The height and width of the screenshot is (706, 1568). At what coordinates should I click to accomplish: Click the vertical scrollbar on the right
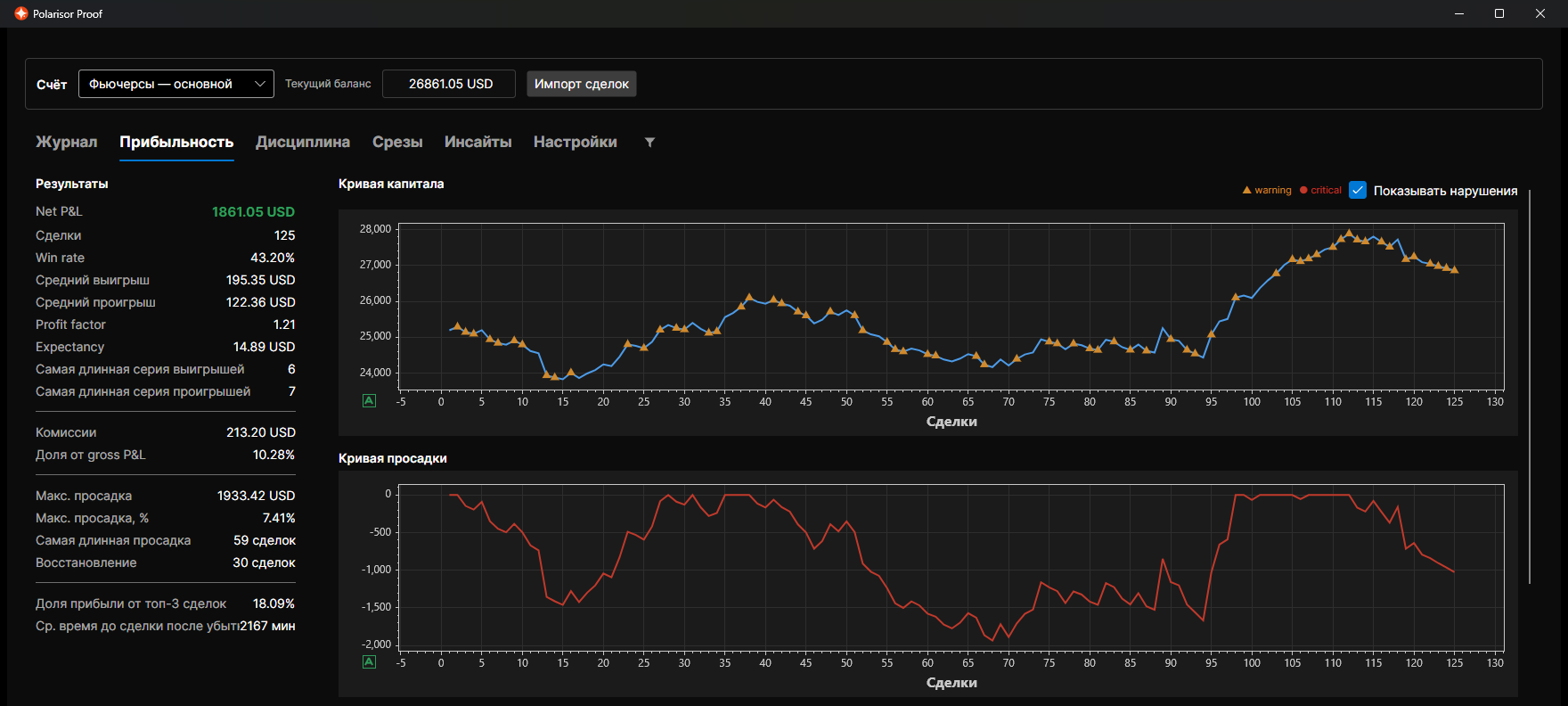(x=1530, y=386)
